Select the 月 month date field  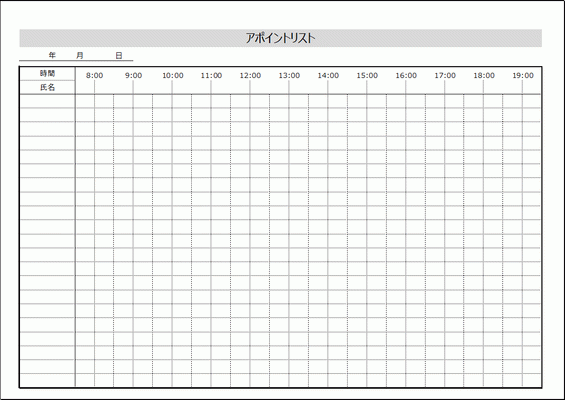coord(80,55)
